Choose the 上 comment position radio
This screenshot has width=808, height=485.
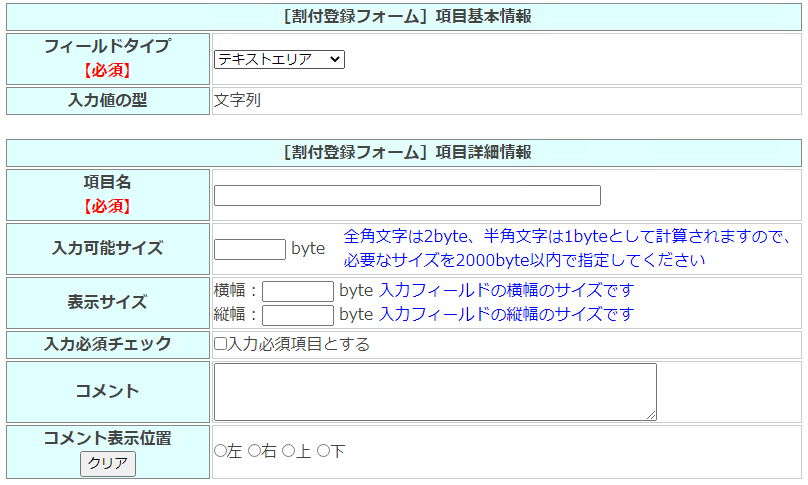click(x=288, y=452)
